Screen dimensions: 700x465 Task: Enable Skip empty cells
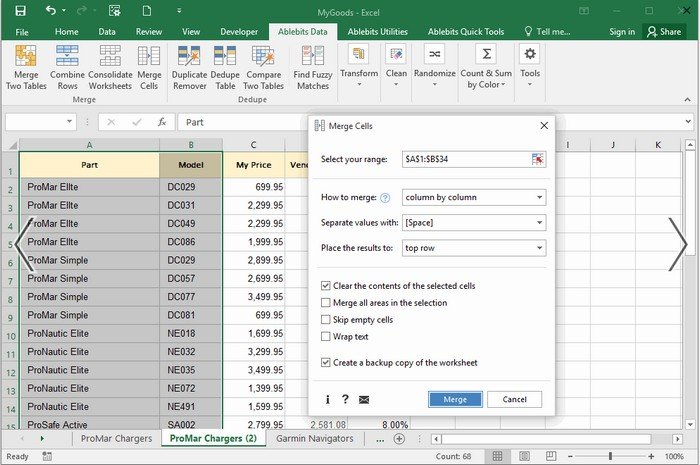tap(325, 320)
